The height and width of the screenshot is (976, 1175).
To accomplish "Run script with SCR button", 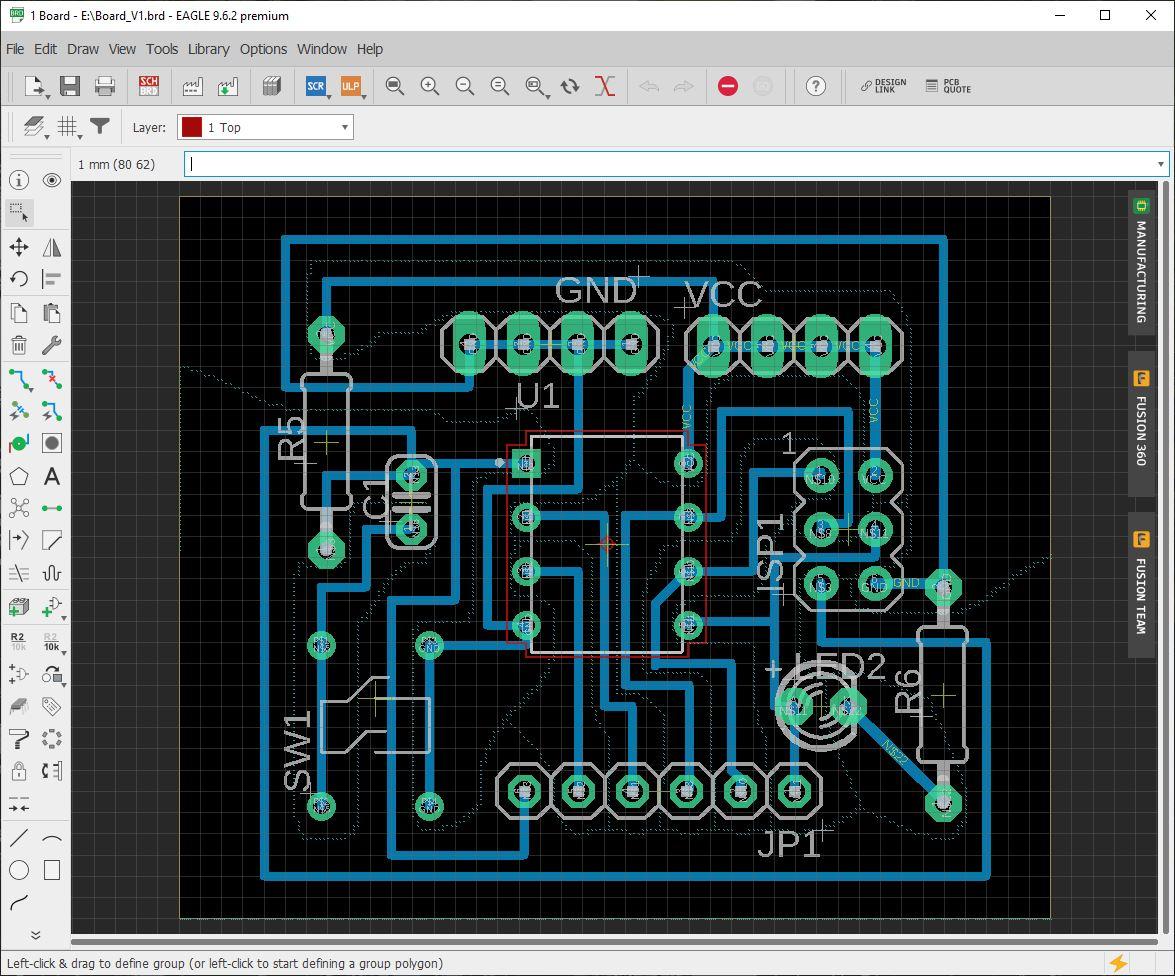I will [x=316, y=86].
